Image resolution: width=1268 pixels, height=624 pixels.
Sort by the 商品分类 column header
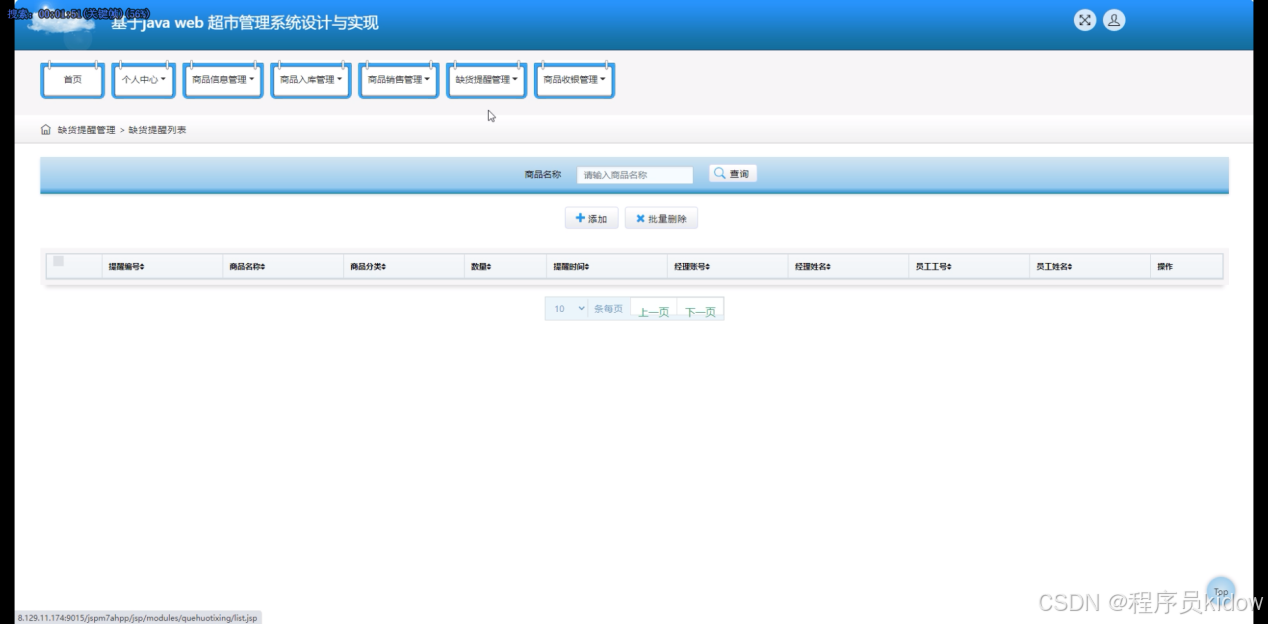(x=368, y=267)
